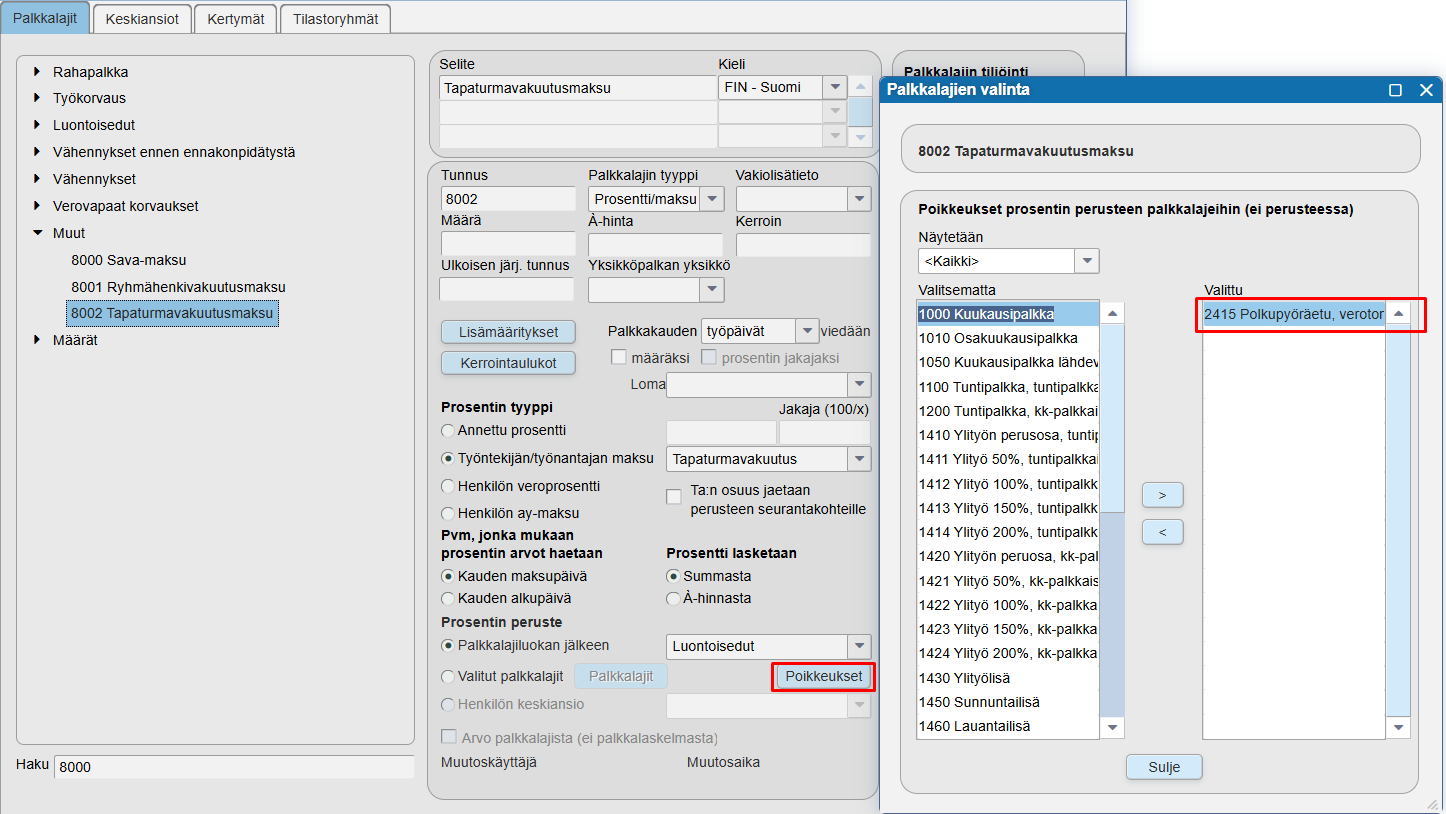Select the Annettu prosentti radio button
Screen dimensions: 1446x814
click(x=448, y=431)
